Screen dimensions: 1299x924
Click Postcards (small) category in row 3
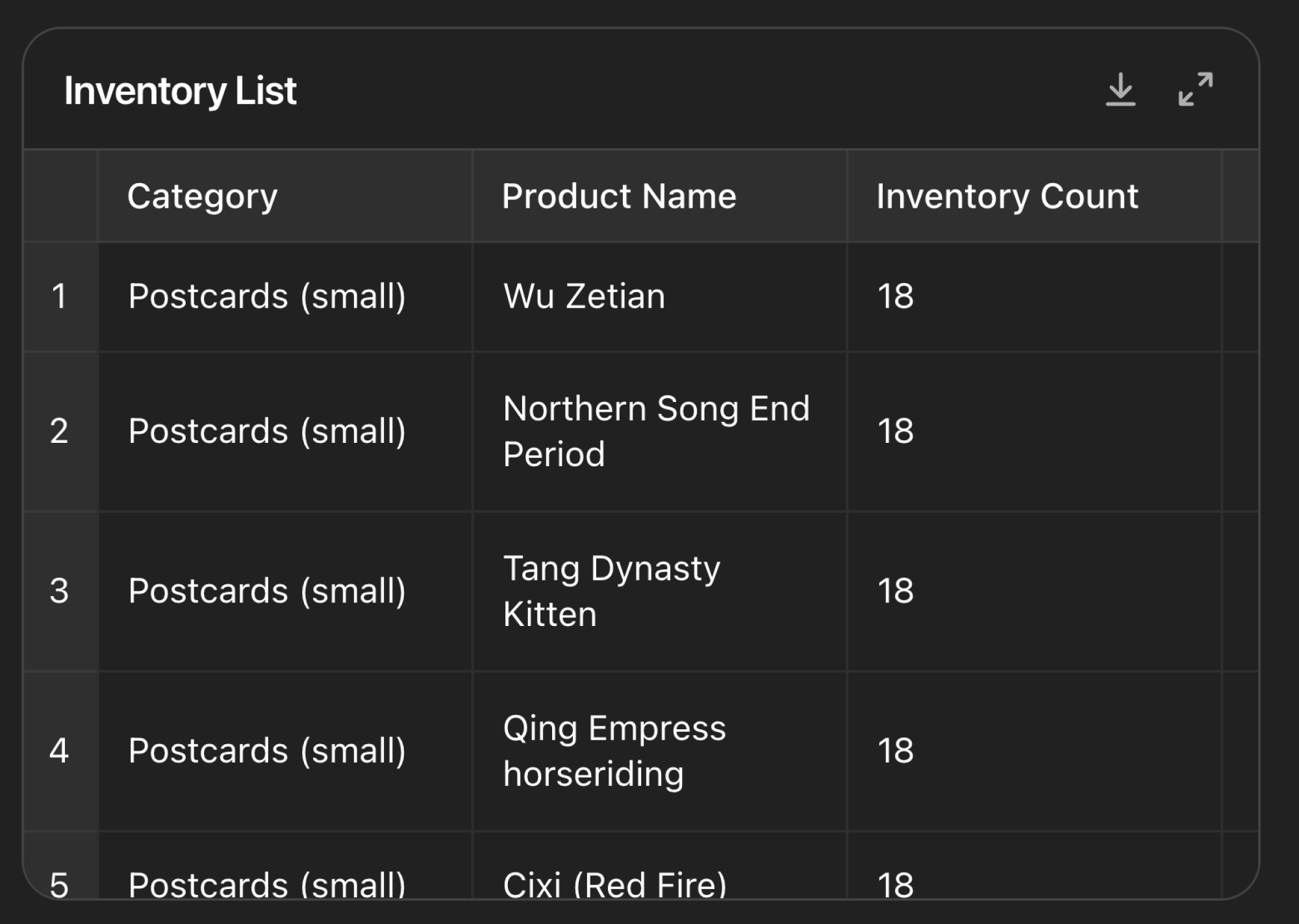coord(285,591)
